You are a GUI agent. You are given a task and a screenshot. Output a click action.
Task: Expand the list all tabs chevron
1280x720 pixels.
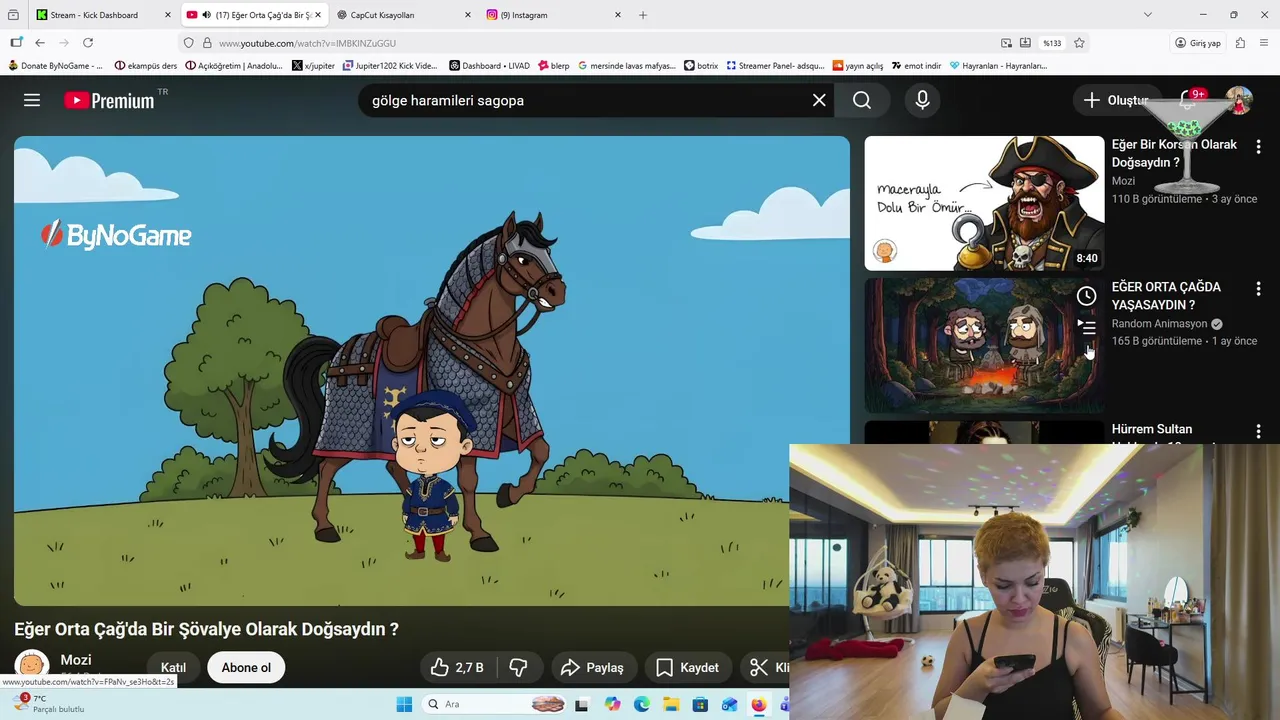pos(1148,15)
